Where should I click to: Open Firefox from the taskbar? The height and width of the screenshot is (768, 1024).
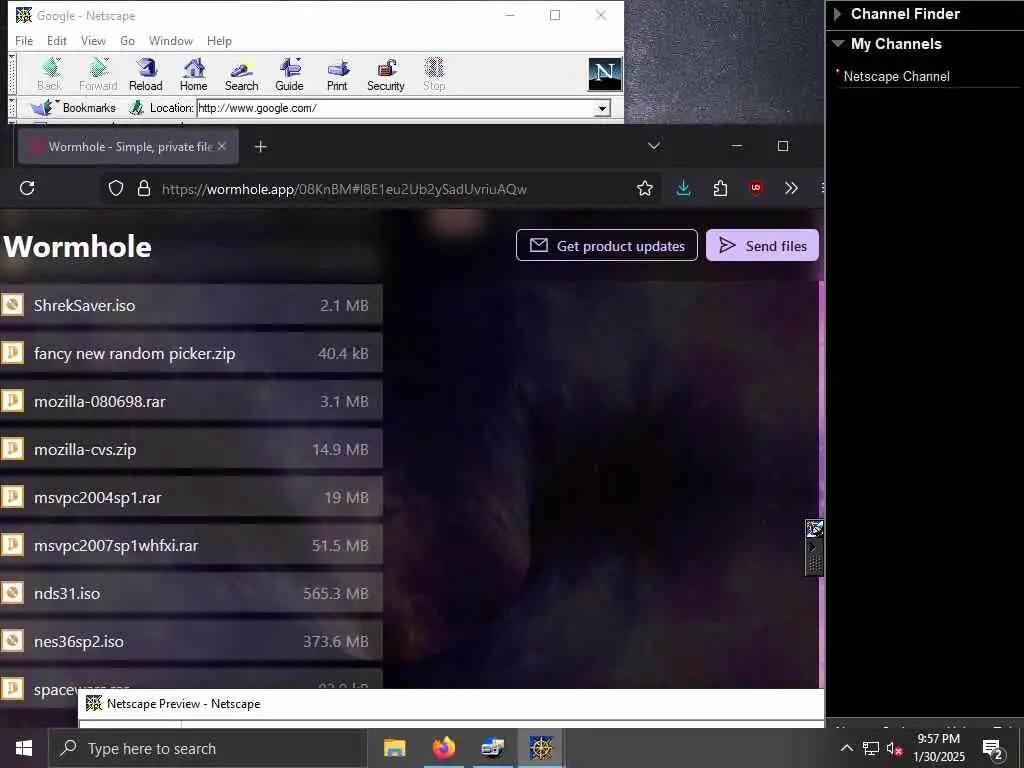[x=443, y=748]
